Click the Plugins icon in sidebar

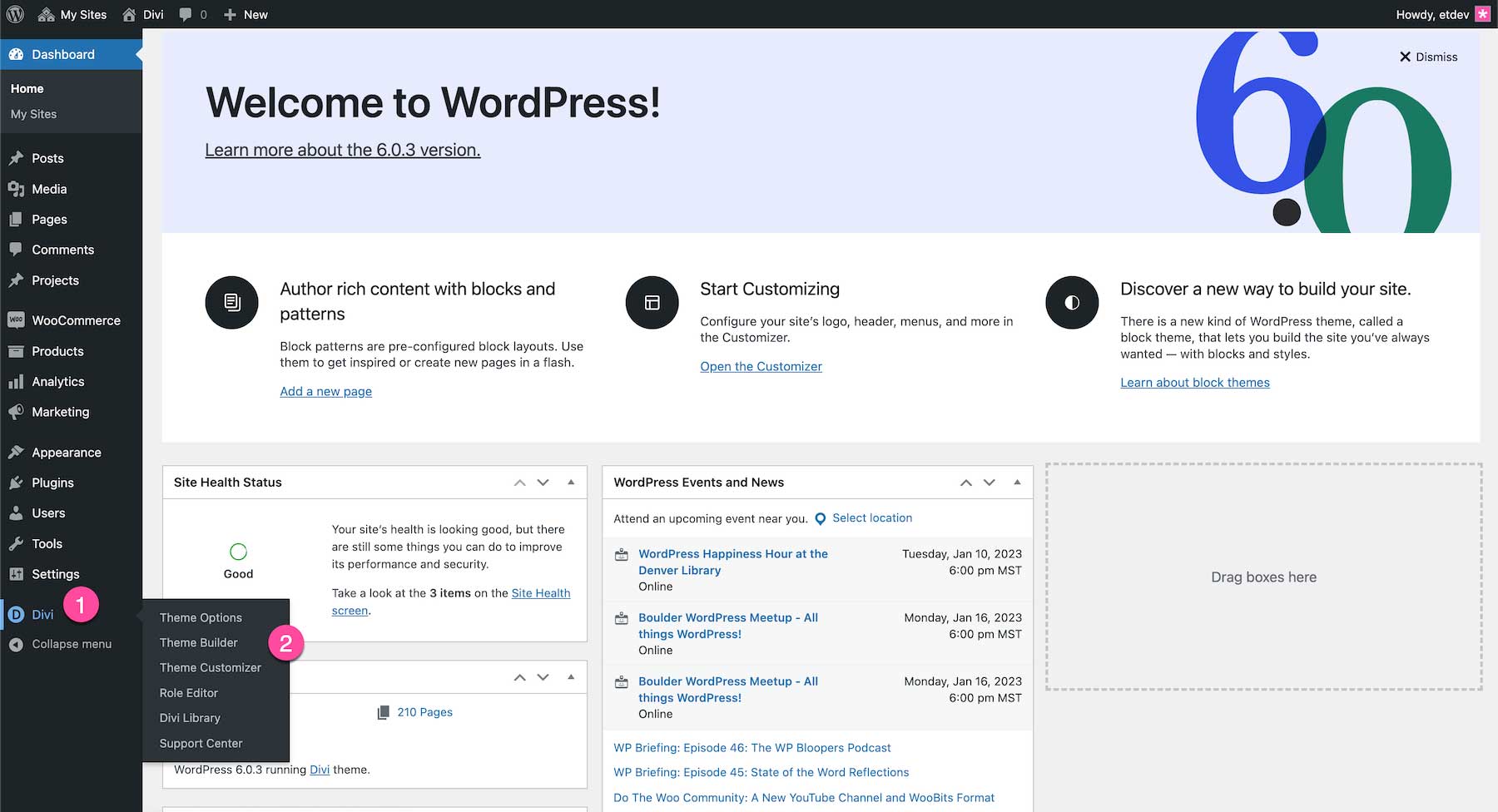(16, 483)
